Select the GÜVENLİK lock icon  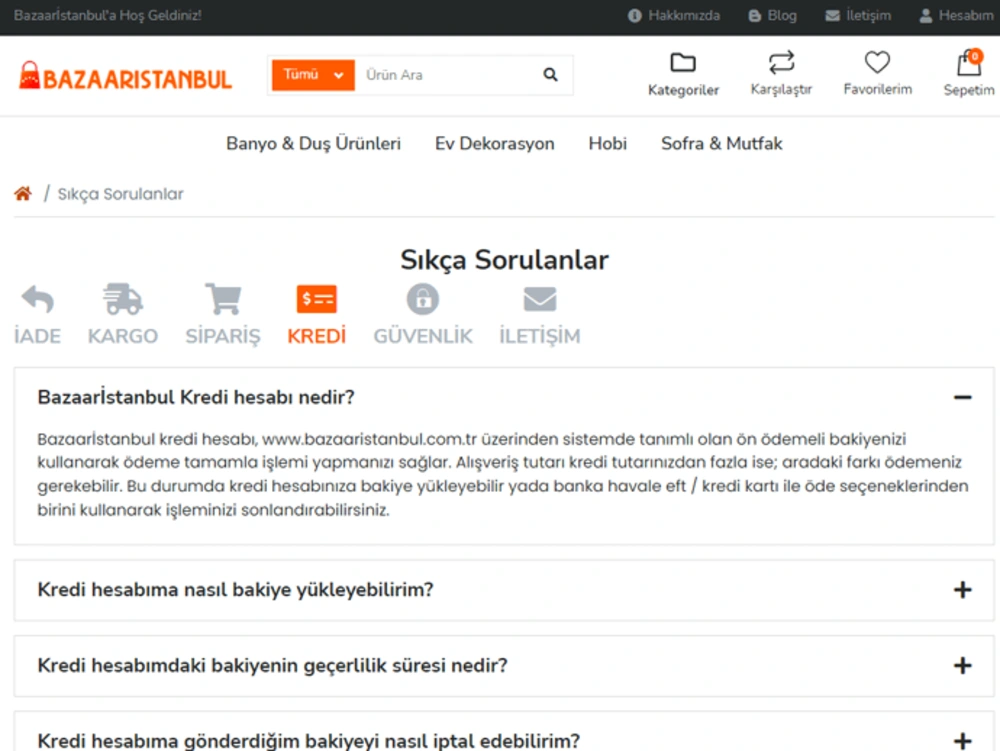(x=423, y=299)
